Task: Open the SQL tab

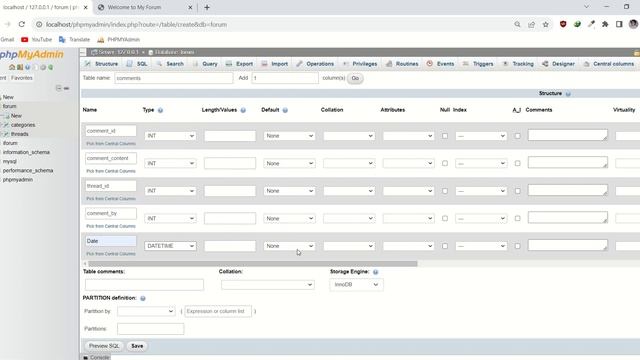Action: (x=137, y=64)
